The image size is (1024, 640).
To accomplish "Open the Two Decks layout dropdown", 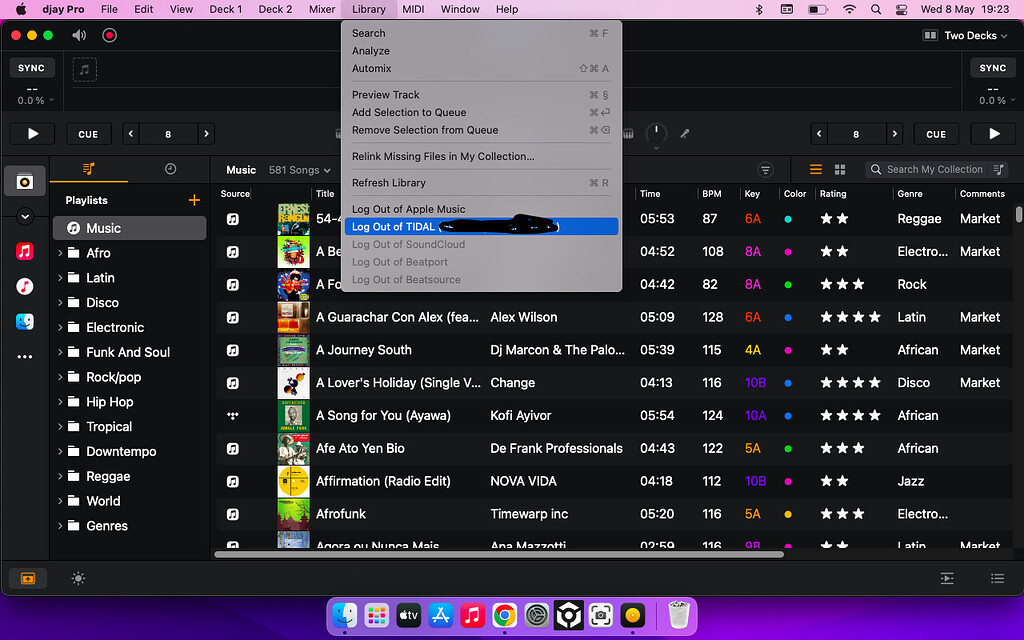I will [x=965, y=34].
